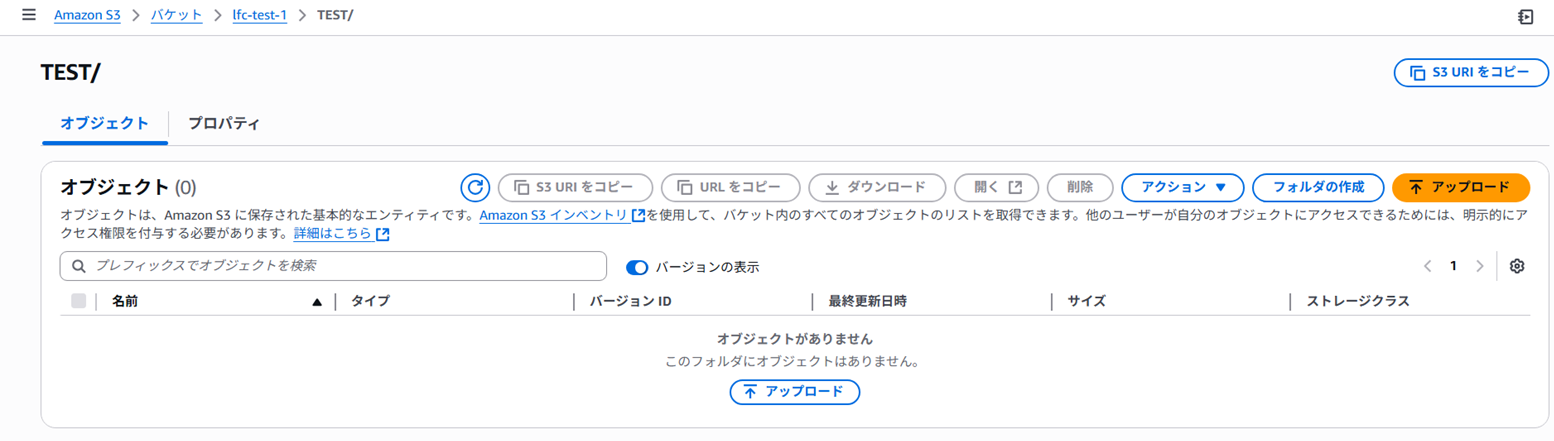The image size is (1554, 441).
Task: Go to next page arrow
Action: (1480, 266)
